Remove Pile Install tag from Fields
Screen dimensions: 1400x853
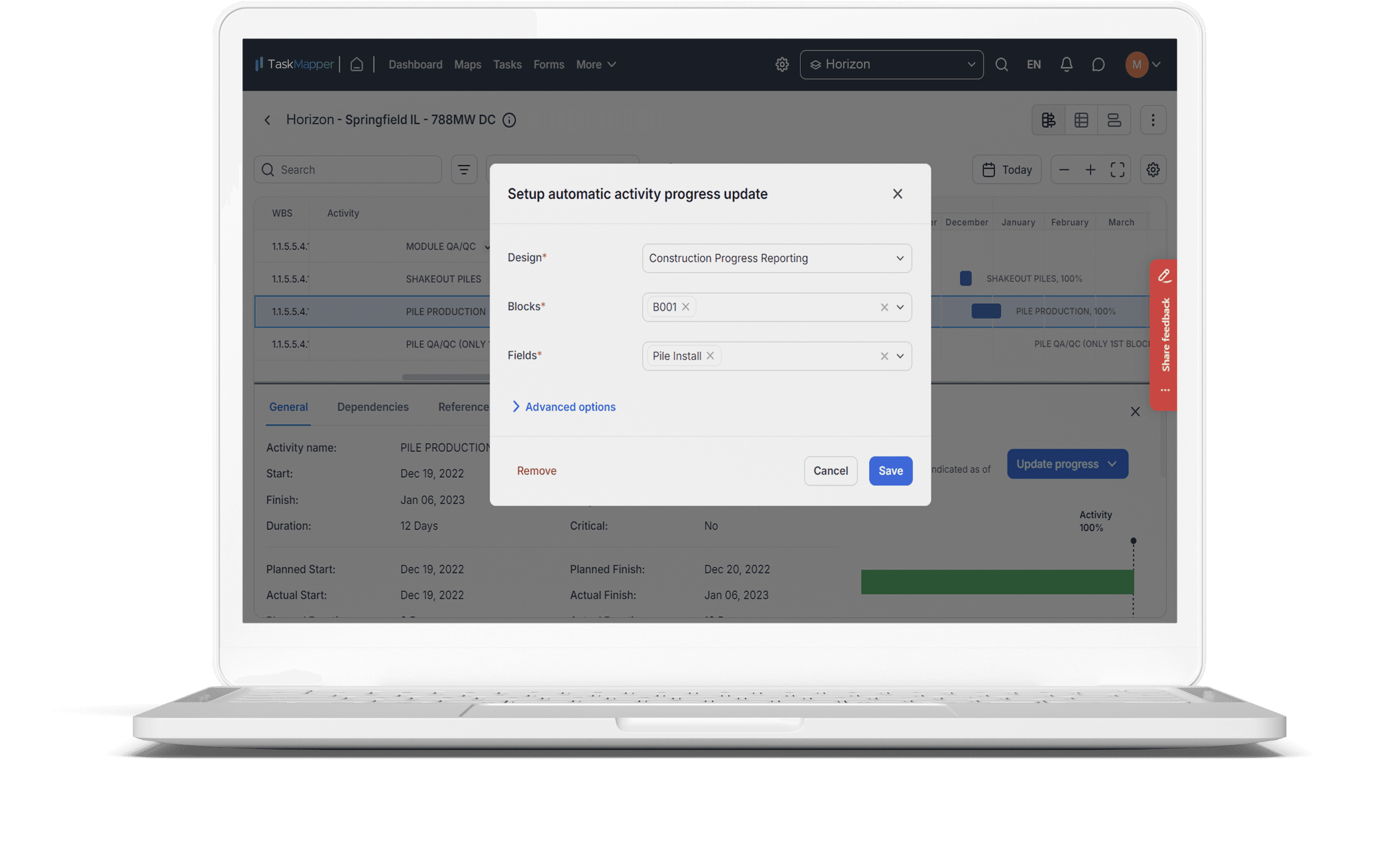coord(710,355)
